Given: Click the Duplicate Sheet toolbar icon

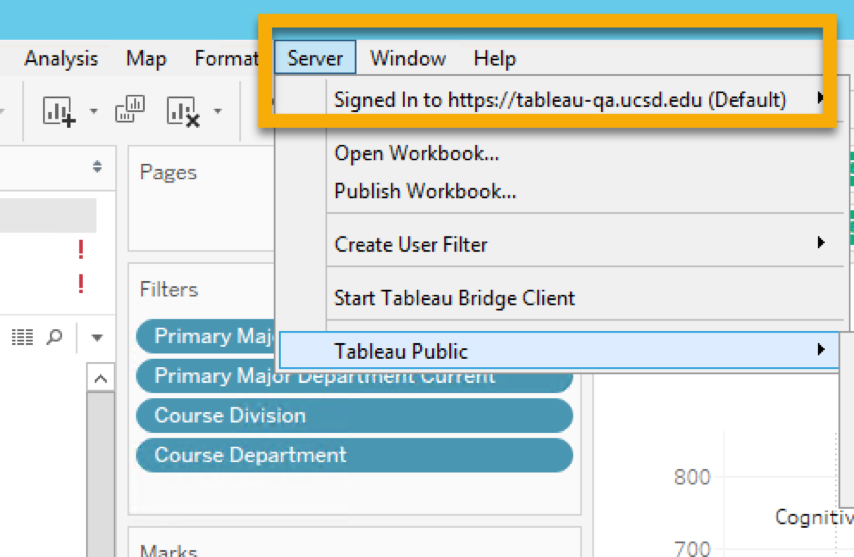Looking at the screenshot, I should point(130,109).
